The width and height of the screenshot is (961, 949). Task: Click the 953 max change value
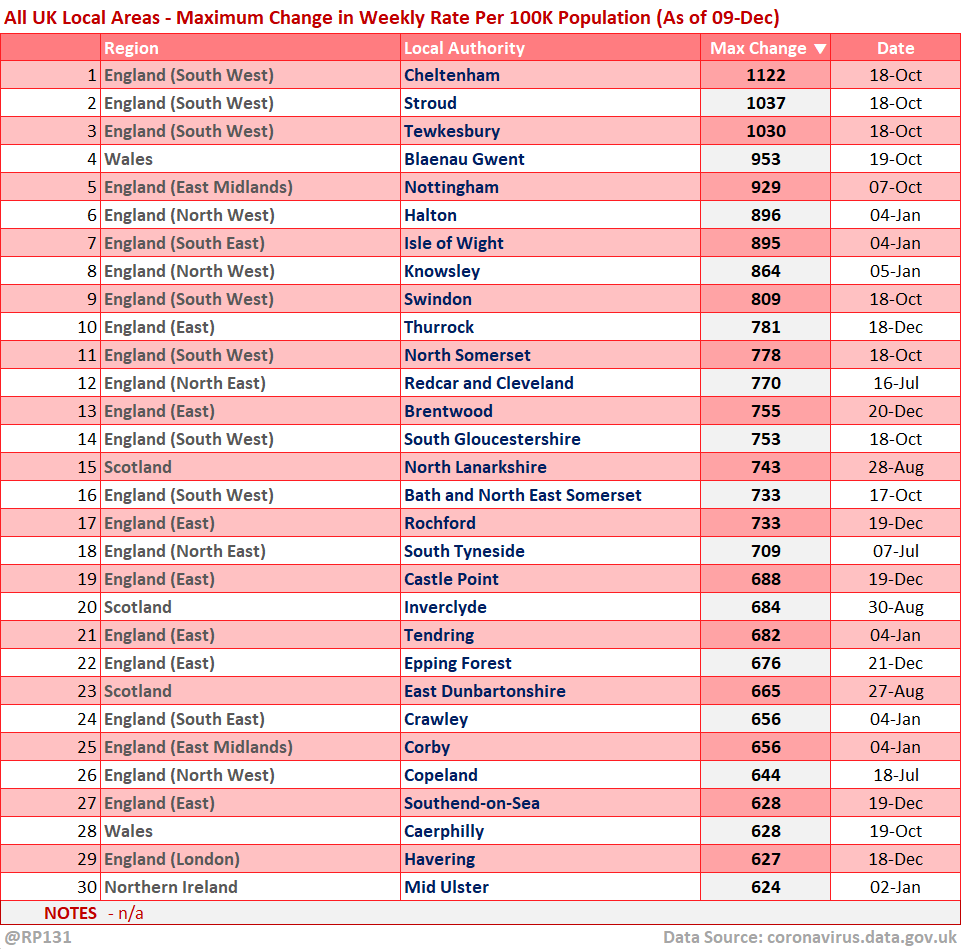click(x=765, y=159)
